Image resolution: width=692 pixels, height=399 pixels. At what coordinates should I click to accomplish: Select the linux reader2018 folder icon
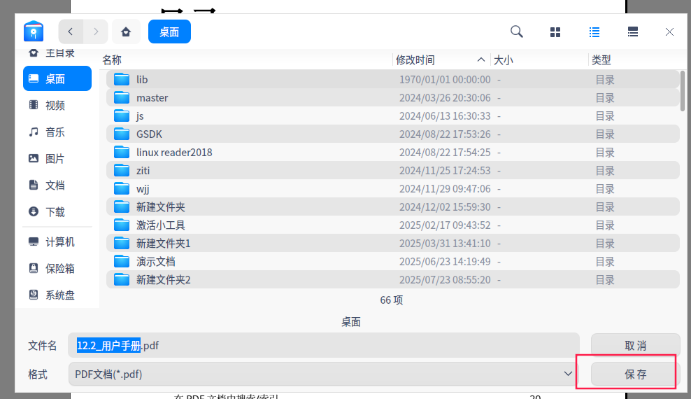click(x=122, y=152)
